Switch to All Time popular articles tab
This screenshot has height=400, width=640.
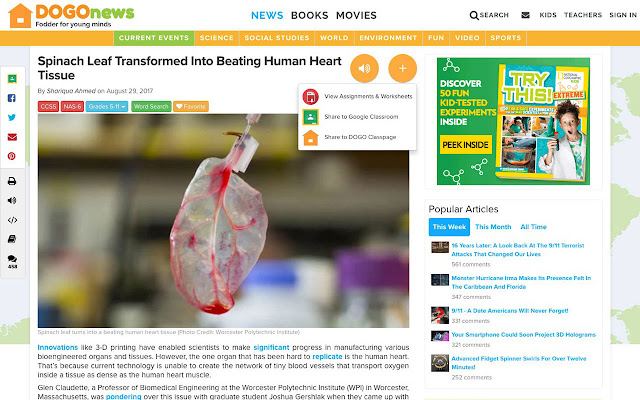[533, 227]
